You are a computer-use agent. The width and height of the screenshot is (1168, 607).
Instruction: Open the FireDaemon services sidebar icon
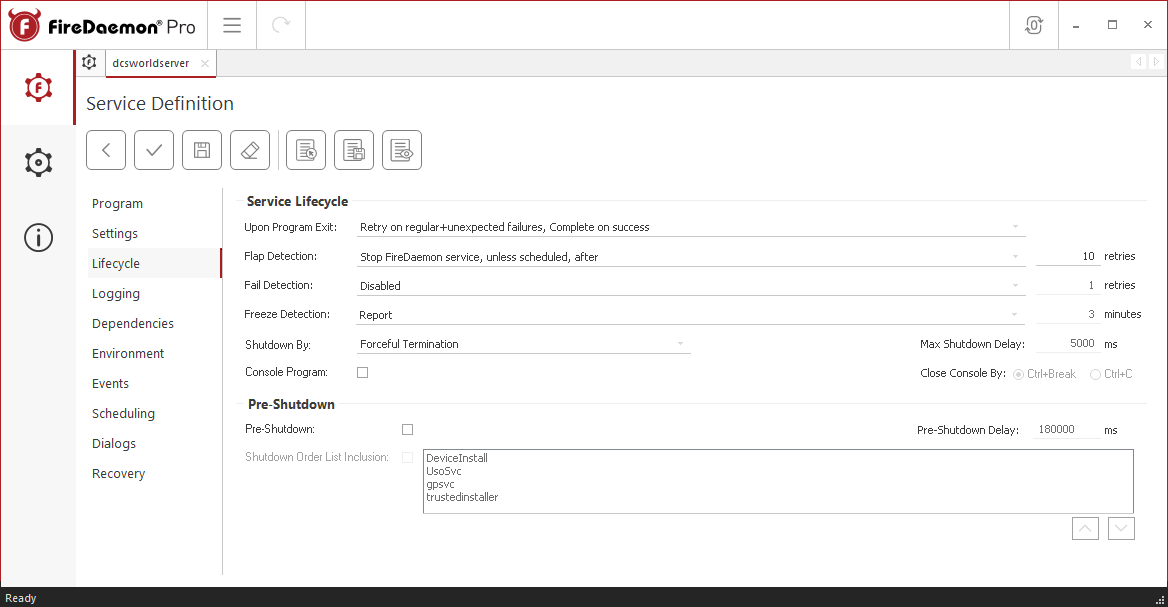(38, 88)
